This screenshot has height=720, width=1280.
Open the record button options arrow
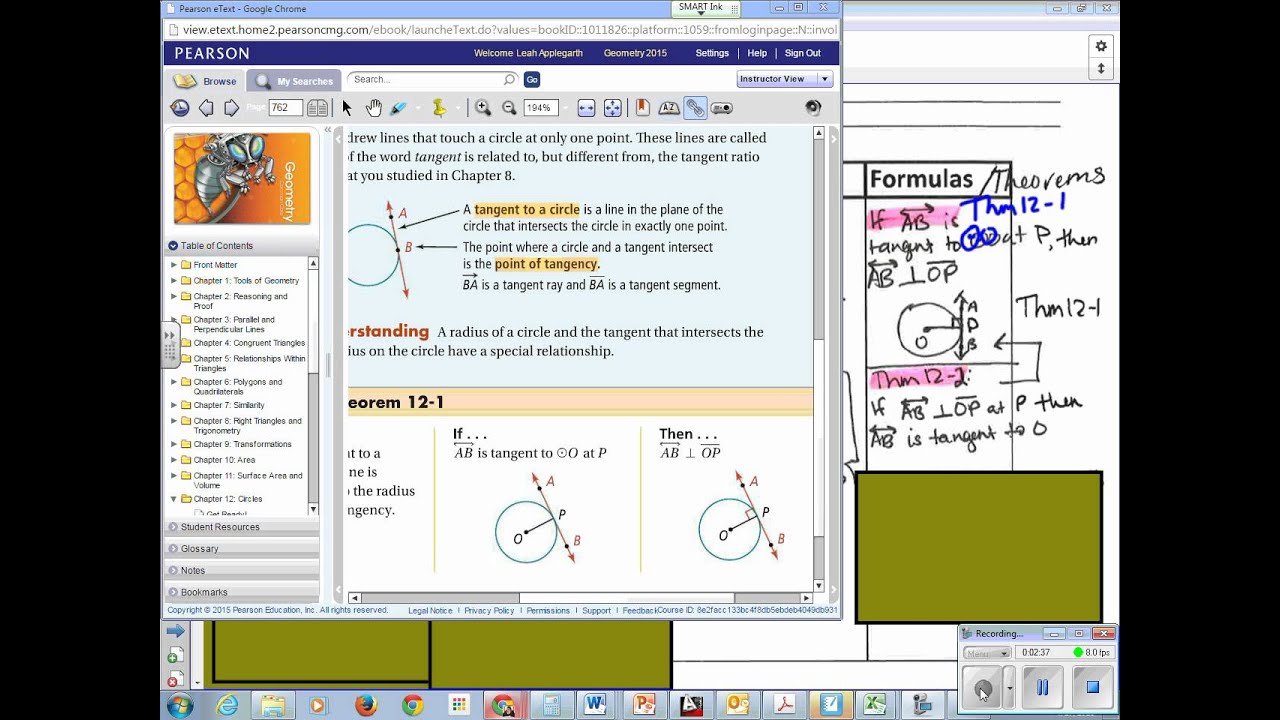coord(1009,688)
